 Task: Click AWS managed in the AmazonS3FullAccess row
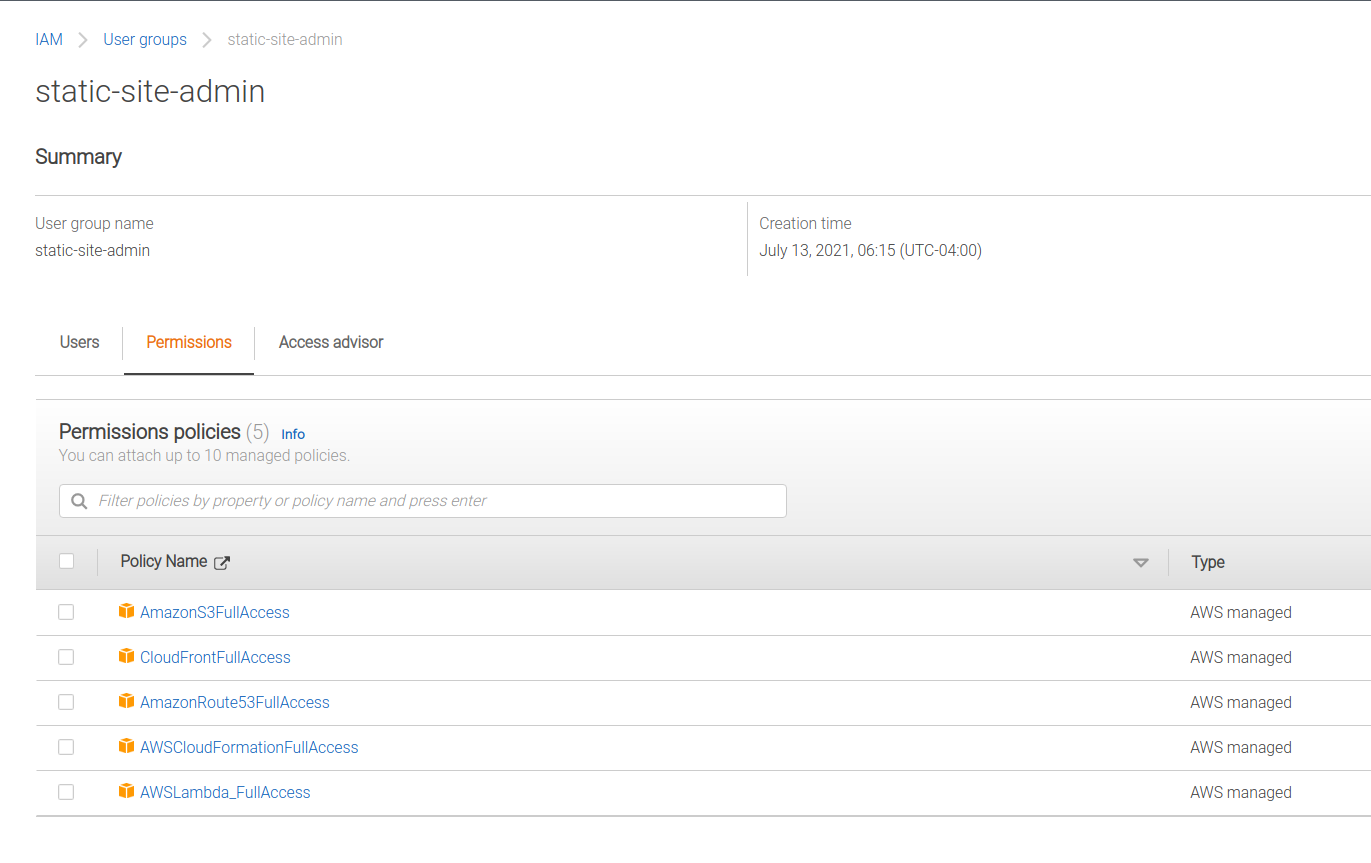1241,612
